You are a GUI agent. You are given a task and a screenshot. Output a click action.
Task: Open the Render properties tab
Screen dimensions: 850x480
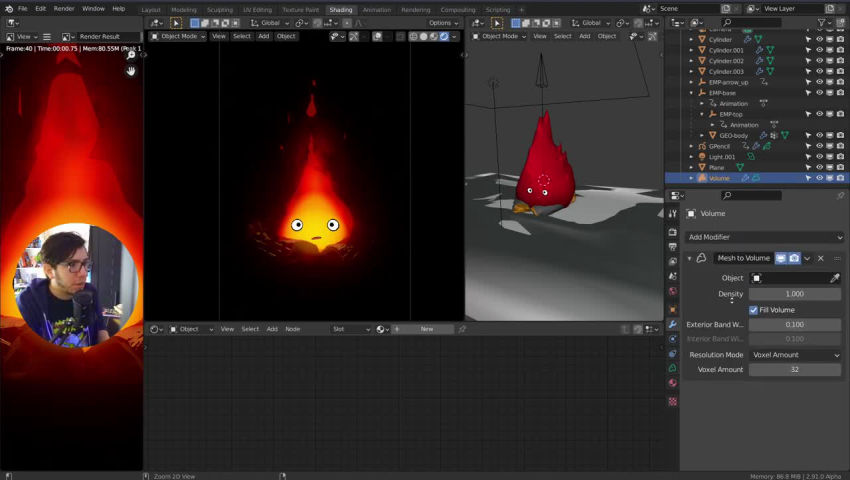(x=673, y=232)
